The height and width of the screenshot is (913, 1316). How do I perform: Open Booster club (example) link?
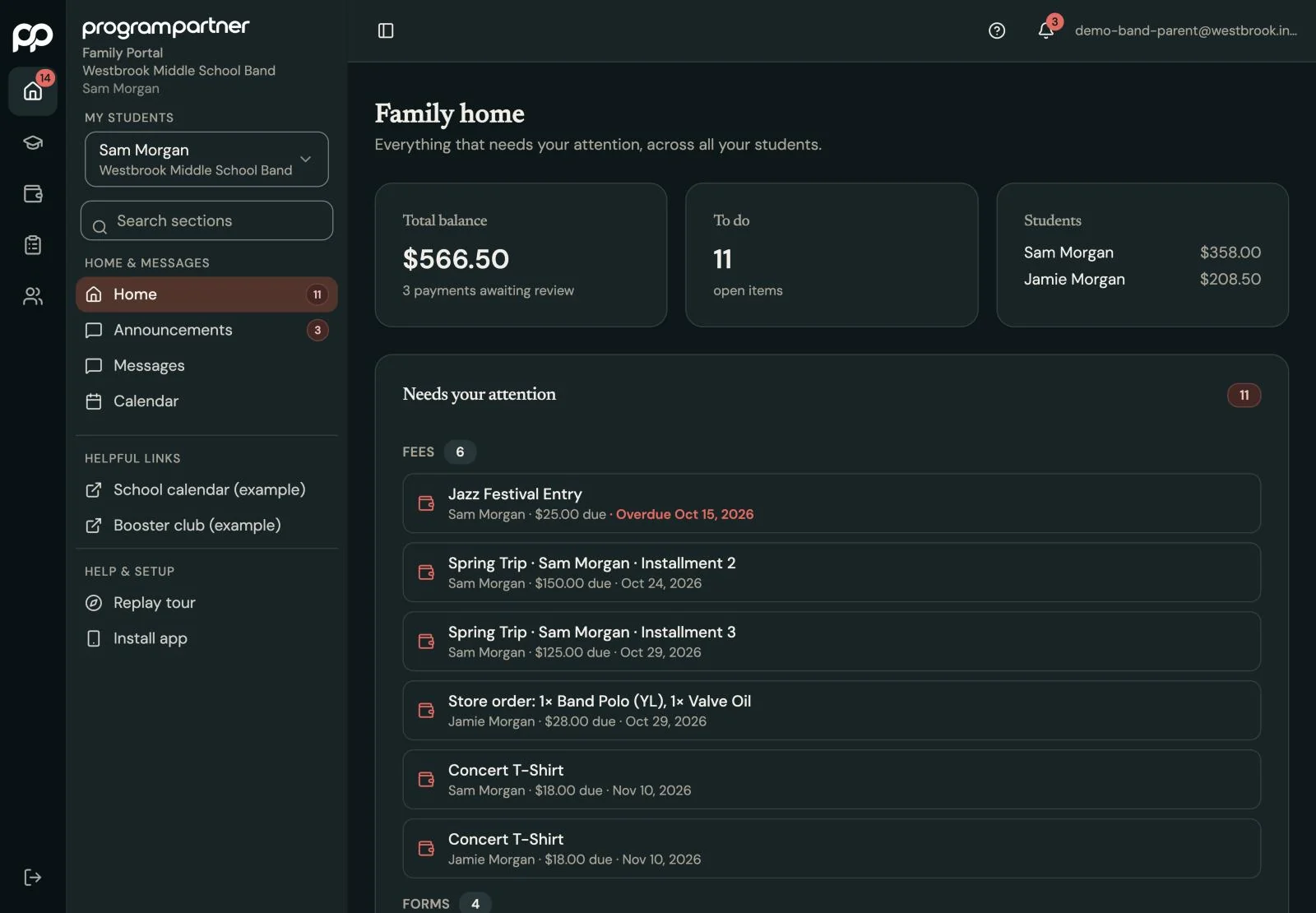point(206,526)
